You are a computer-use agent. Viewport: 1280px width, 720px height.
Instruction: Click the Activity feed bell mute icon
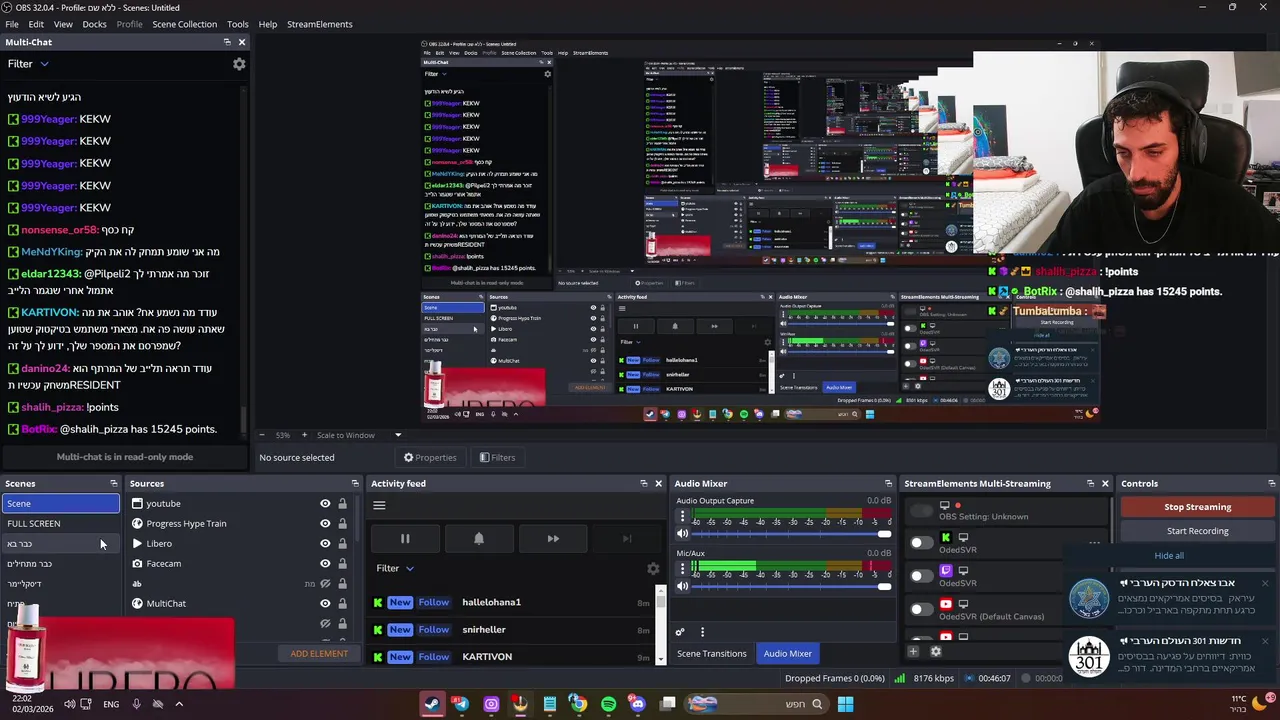[x=479, y=538]
